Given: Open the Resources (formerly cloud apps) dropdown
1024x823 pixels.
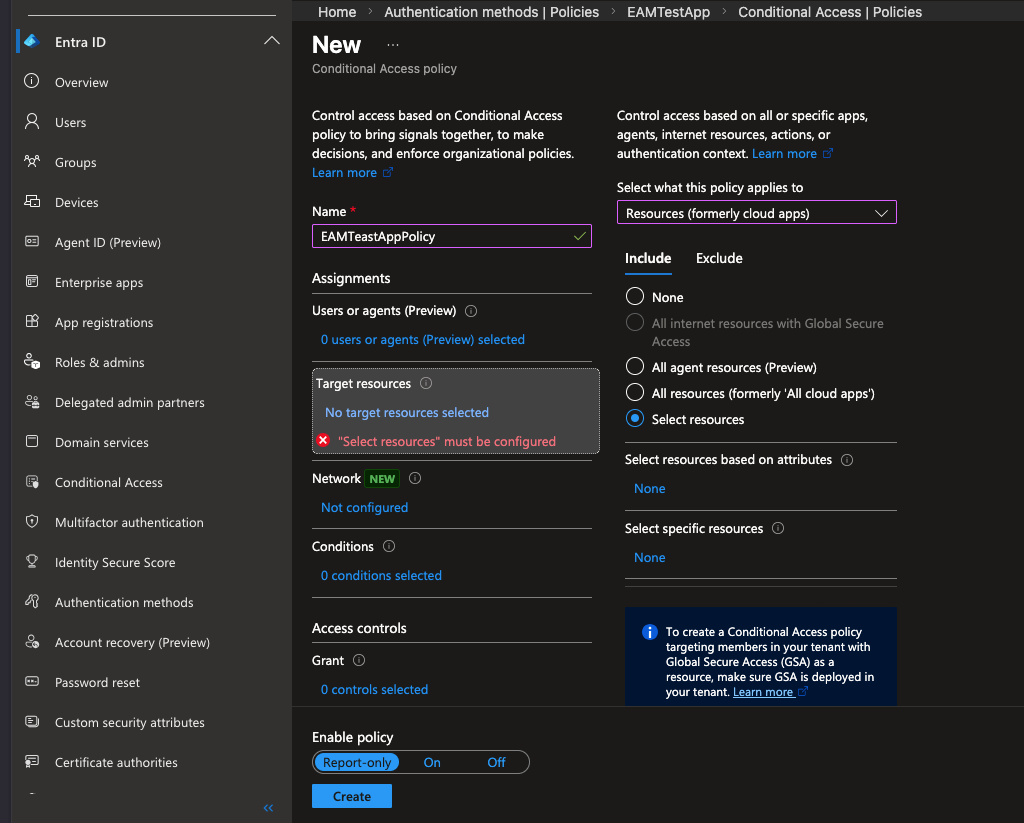Looking at the screenshot, I should click(x=756, y=213).
